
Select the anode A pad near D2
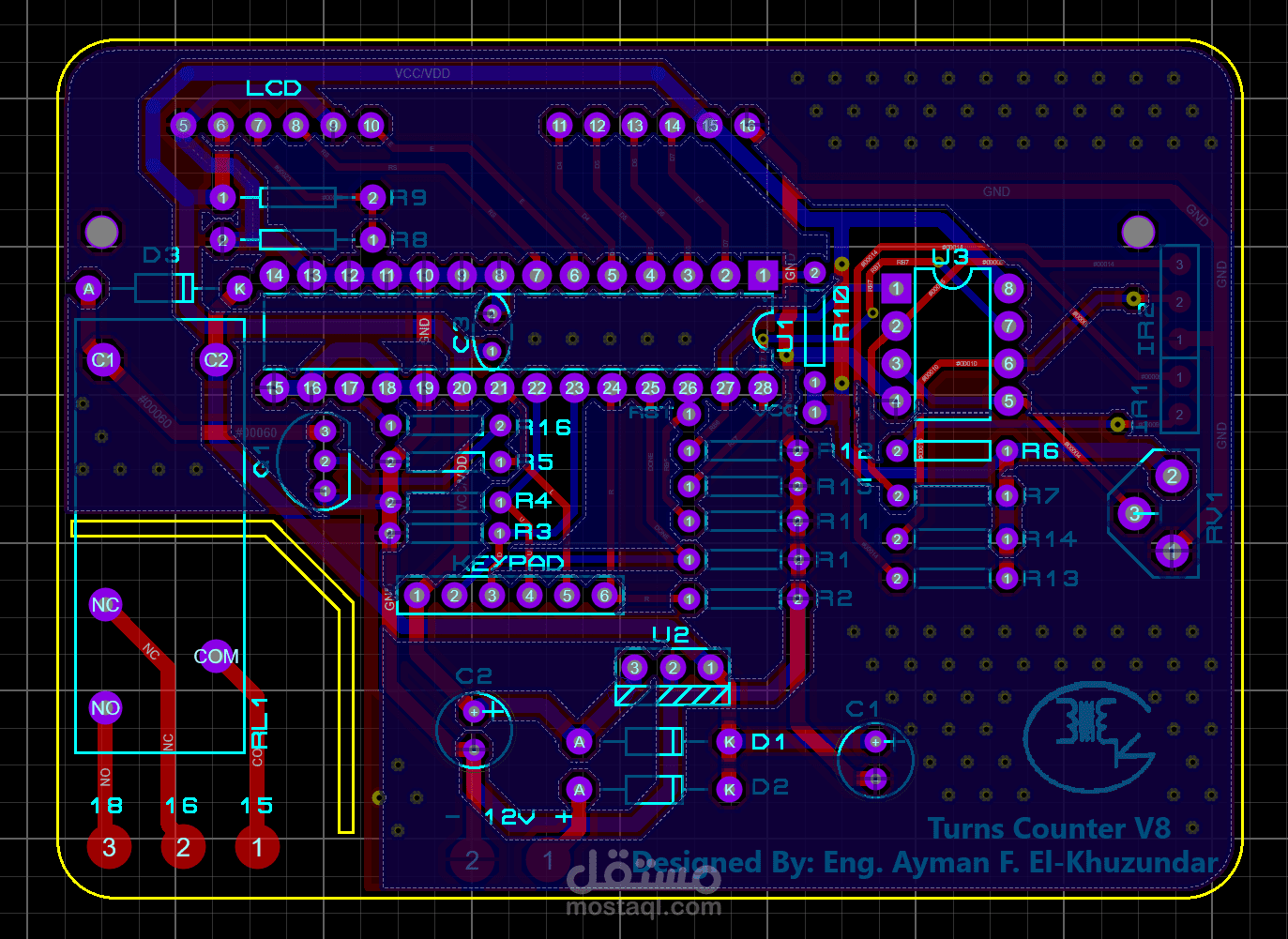point(579,789)
